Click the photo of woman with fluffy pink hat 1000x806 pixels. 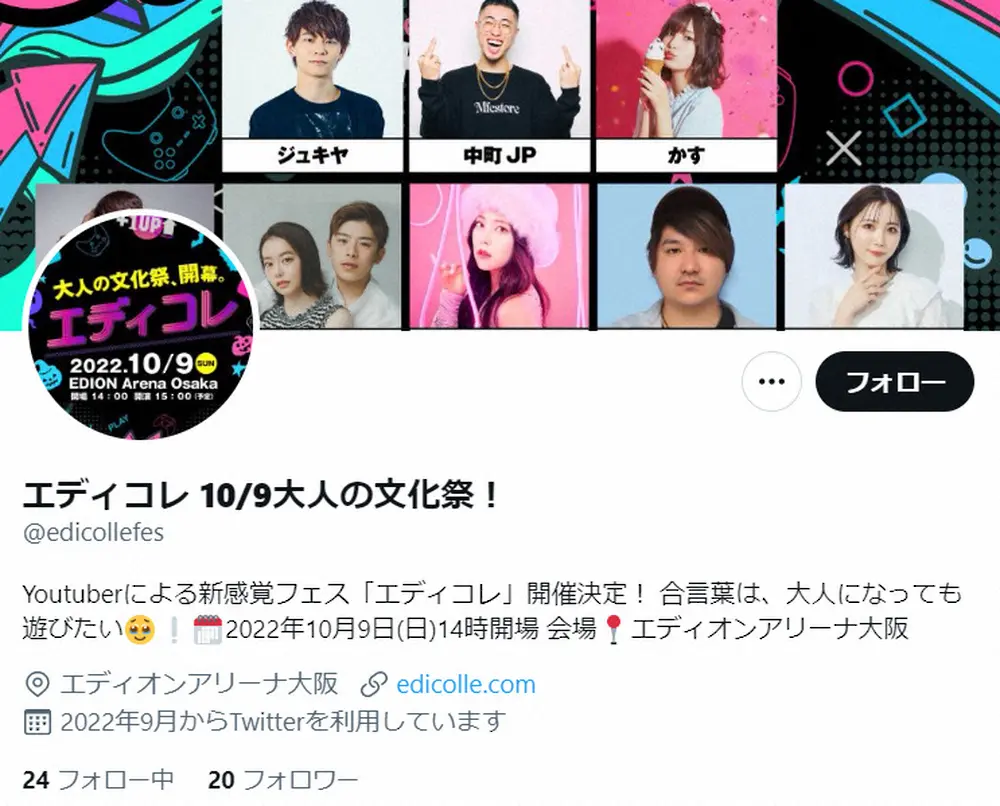499,256
